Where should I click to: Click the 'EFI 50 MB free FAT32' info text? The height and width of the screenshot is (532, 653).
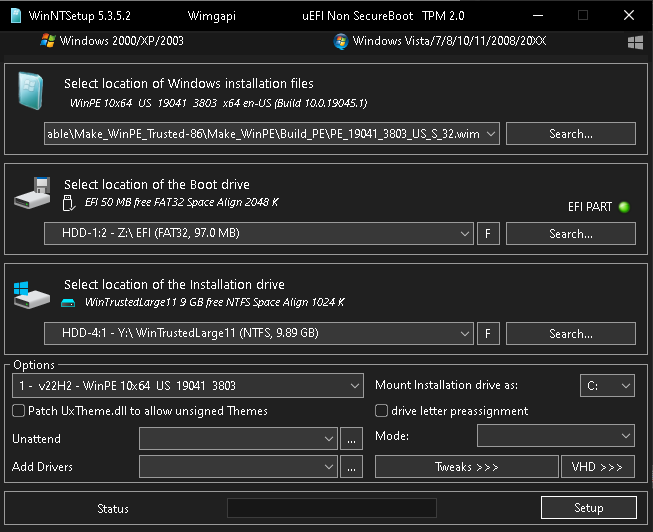click(x=182, y=202)
